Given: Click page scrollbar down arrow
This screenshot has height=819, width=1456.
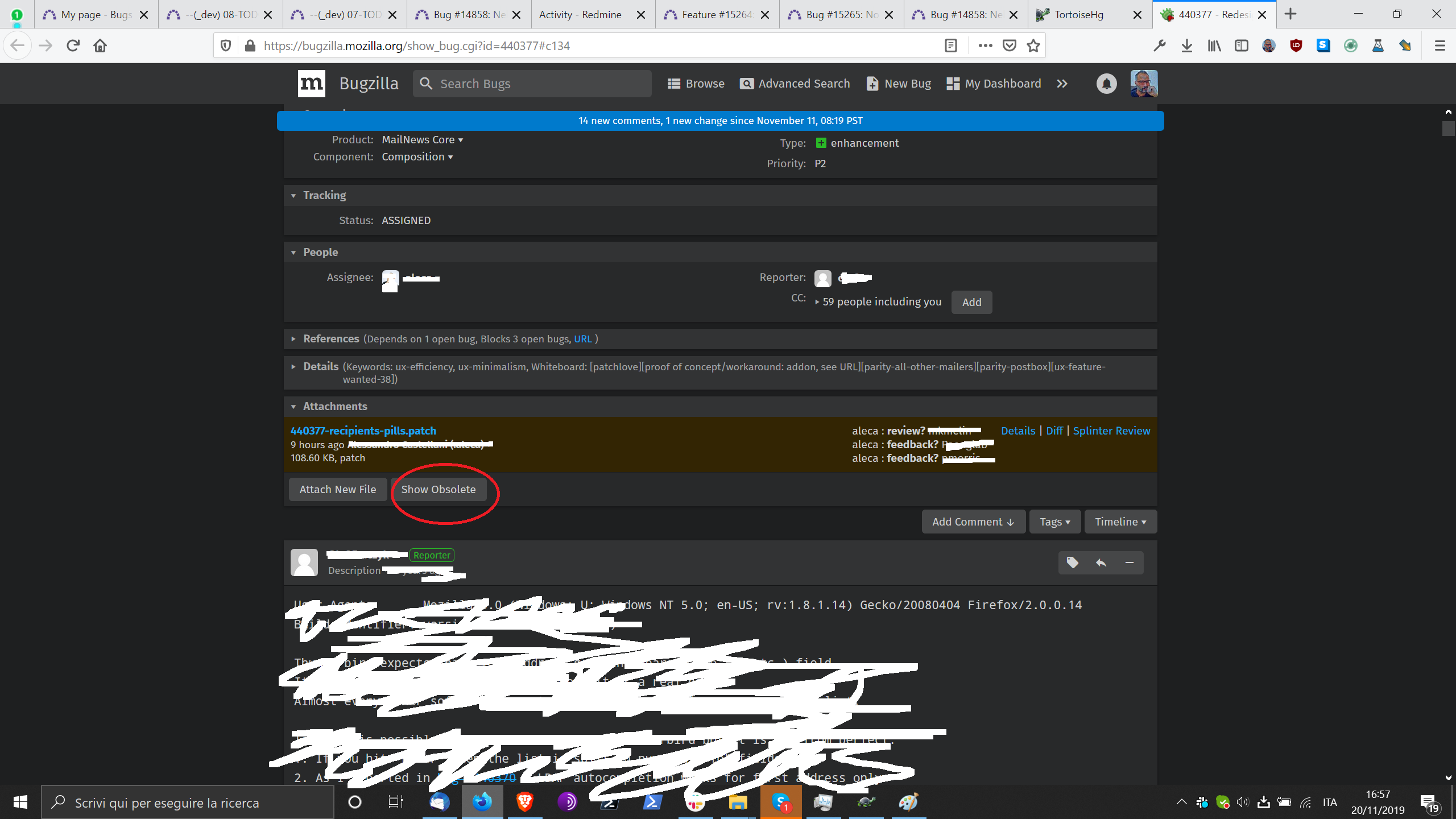Looking at the screenshot, I should pos(1448,777).
